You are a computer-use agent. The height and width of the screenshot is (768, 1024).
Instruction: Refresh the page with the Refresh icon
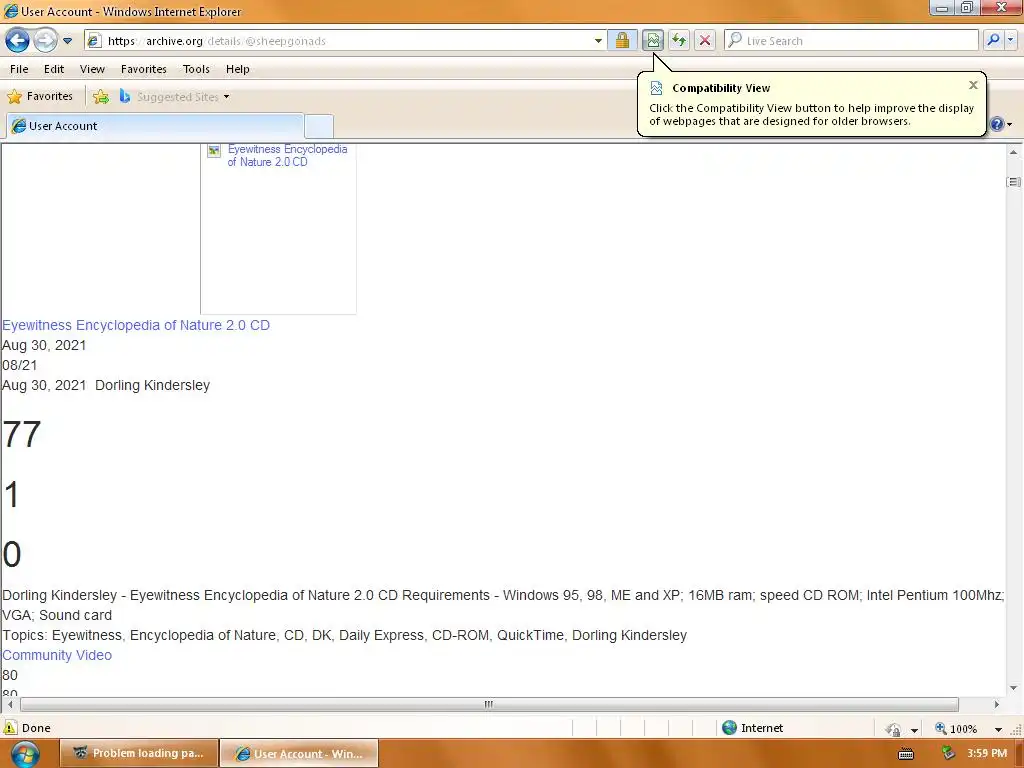point(679,40)
